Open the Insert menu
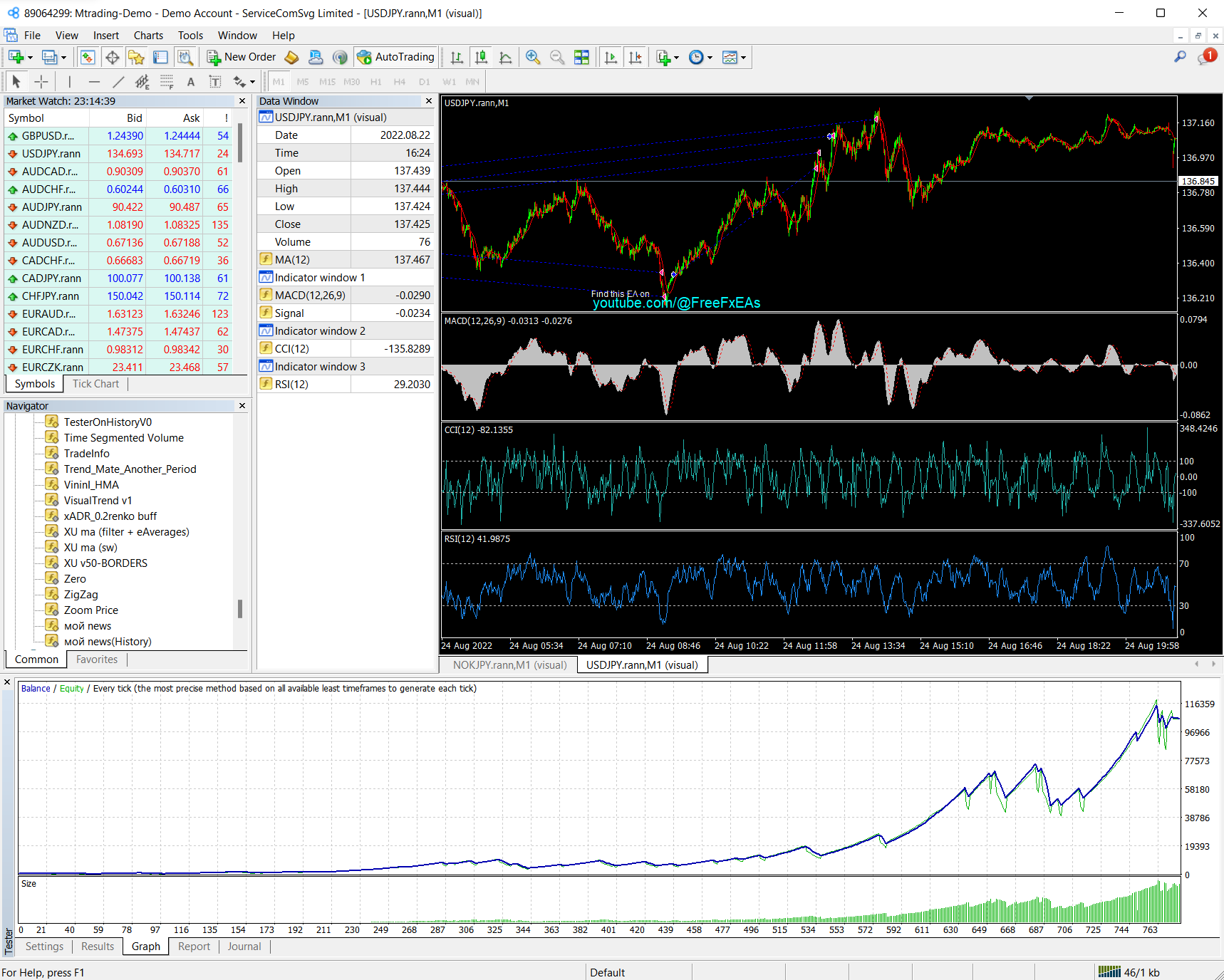 click(106, 36)
